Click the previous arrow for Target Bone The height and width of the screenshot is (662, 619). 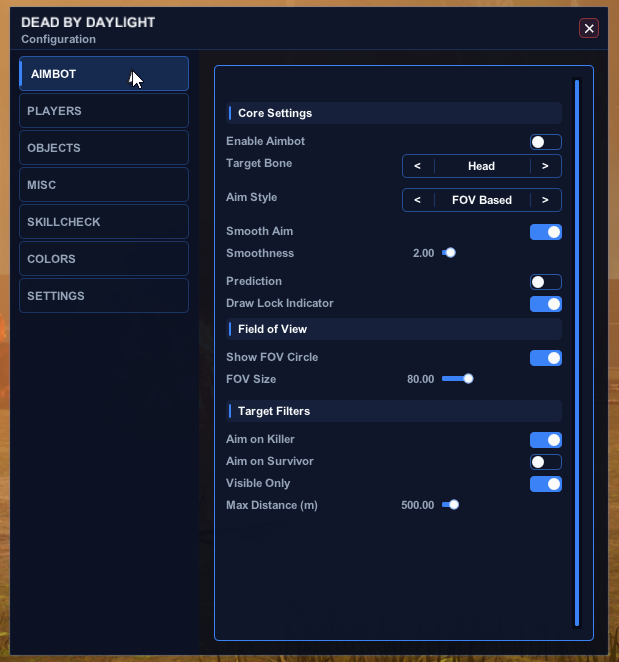(418, 166)
